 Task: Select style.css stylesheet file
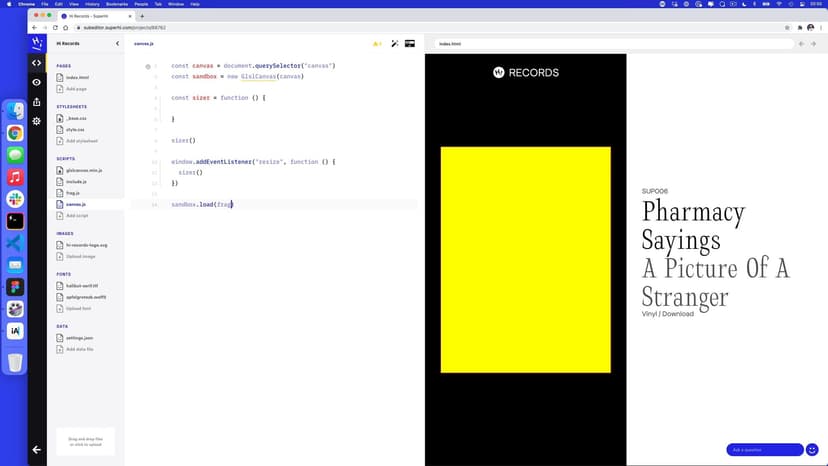tap(75, 129)
